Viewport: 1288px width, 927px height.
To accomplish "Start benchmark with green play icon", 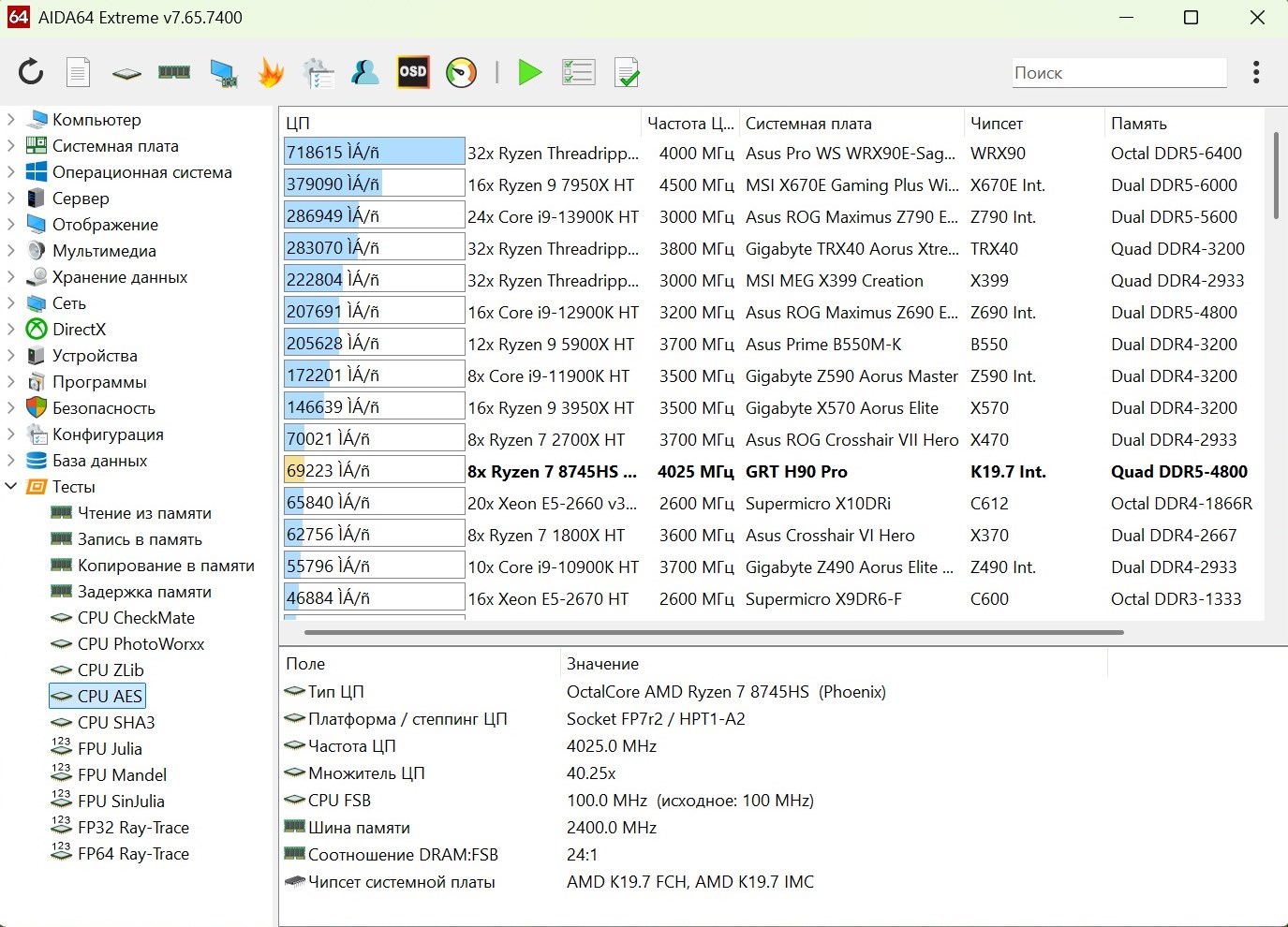I will (530, 72).
